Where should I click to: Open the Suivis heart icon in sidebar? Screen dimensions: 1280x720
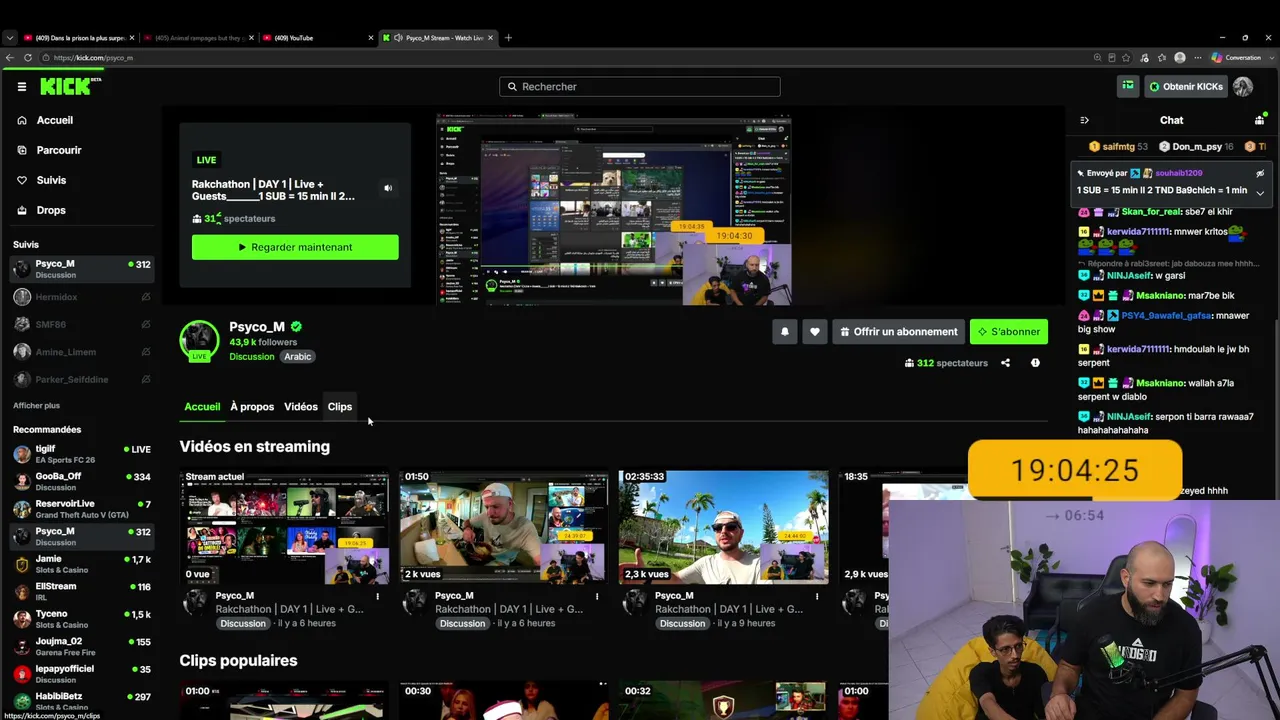click(22, 180)
